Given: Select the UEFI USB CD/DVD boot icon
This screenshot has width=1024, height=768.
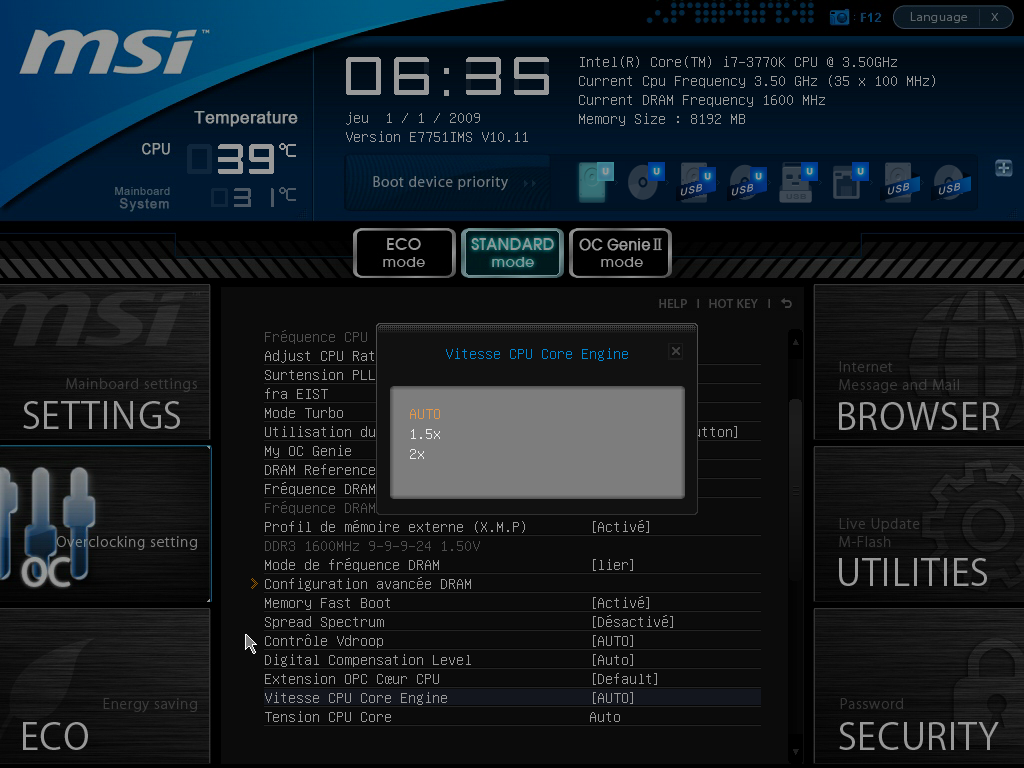Looking at the screenshot, I should tap(748, 182).
